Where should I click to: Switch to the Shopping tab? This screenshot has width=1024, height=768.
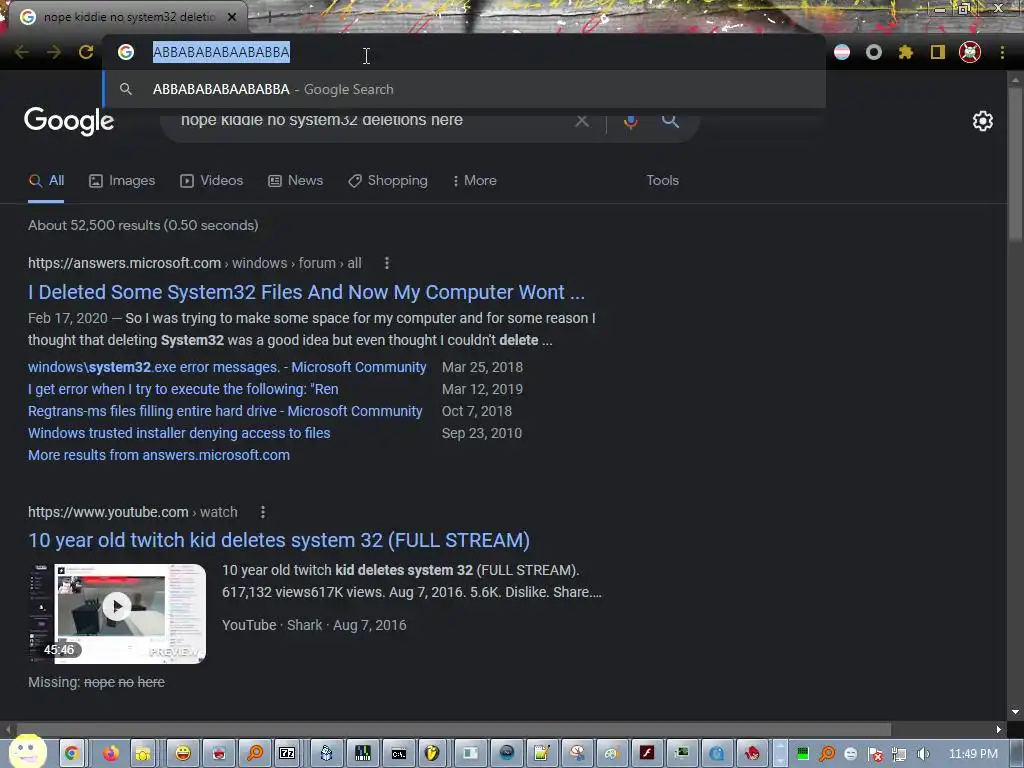click(388, 180)
